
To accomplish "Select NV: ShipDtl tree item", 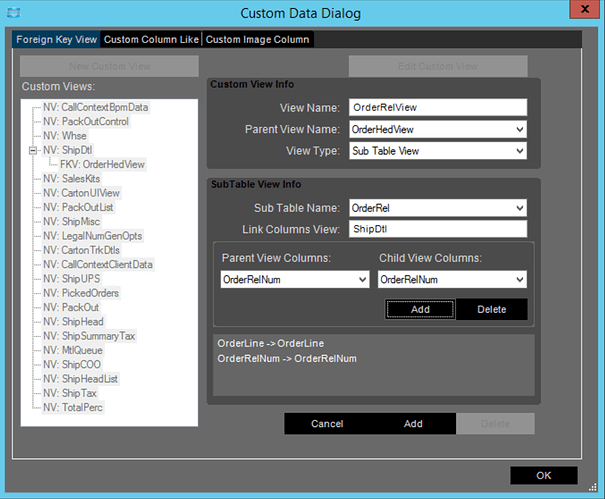I will tap(68, 150).
